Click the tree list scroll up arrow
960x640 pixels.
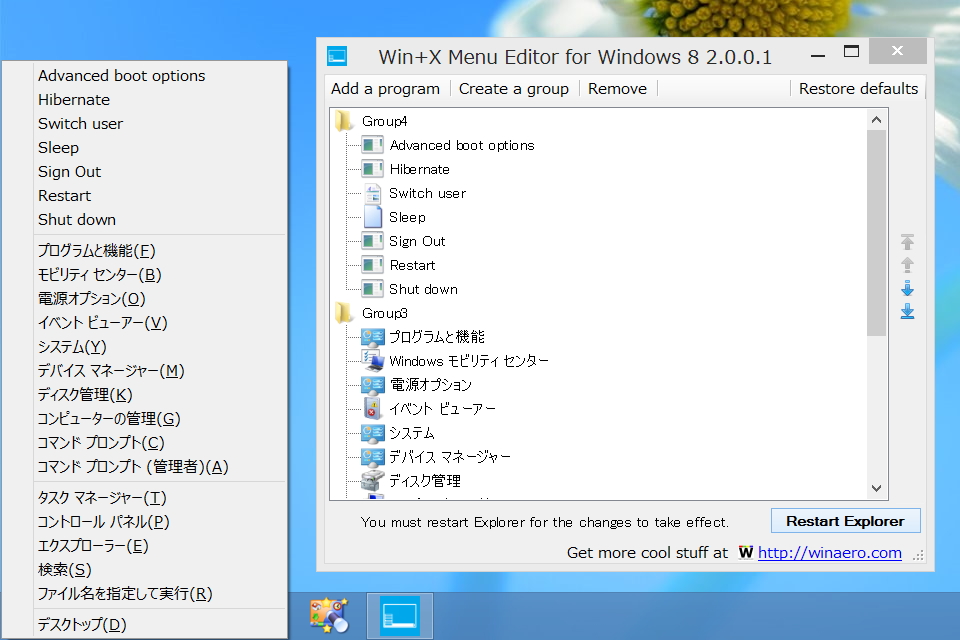pos(877,119)
